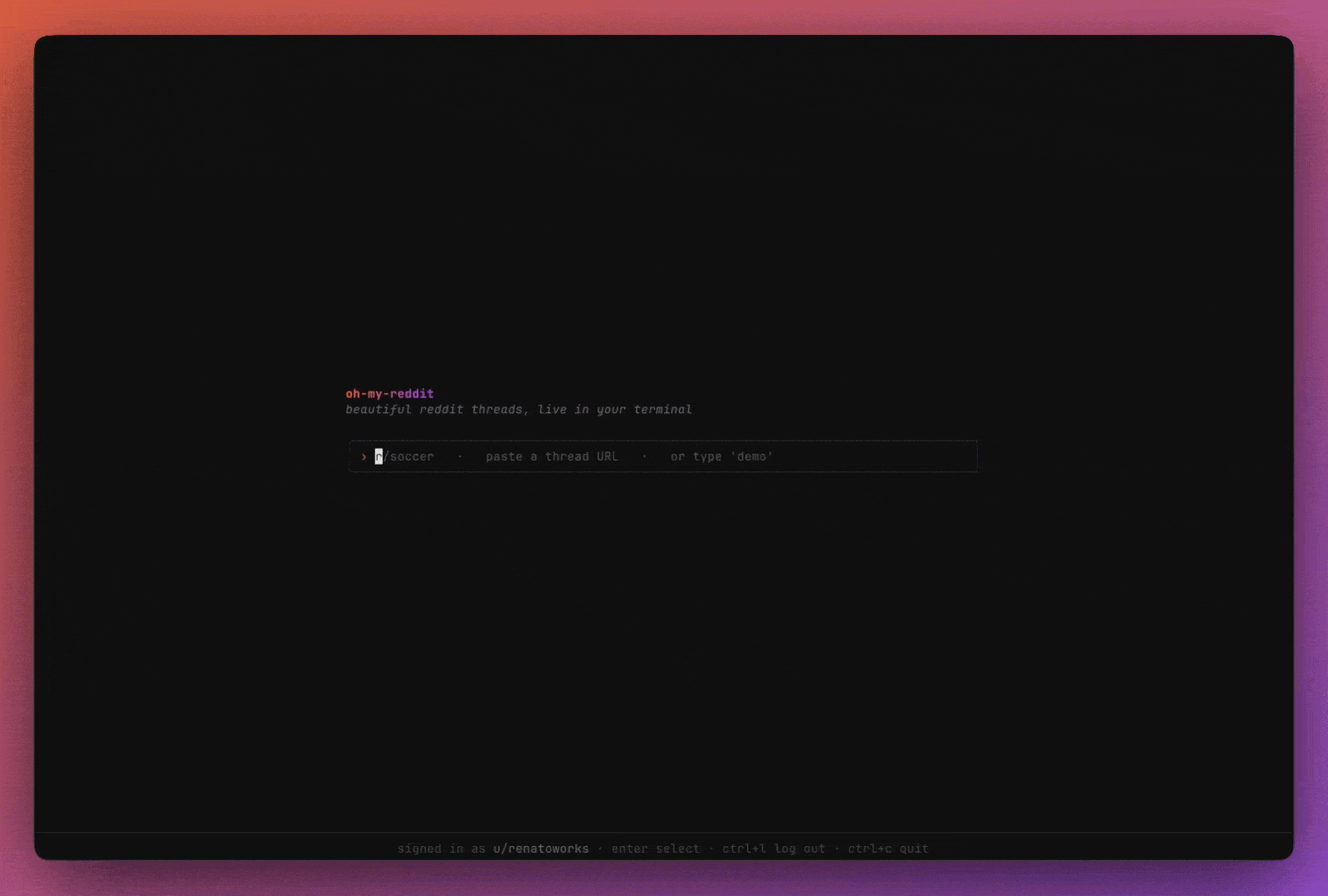Click 'paste a thread URL' hint text

coord(552,456)
